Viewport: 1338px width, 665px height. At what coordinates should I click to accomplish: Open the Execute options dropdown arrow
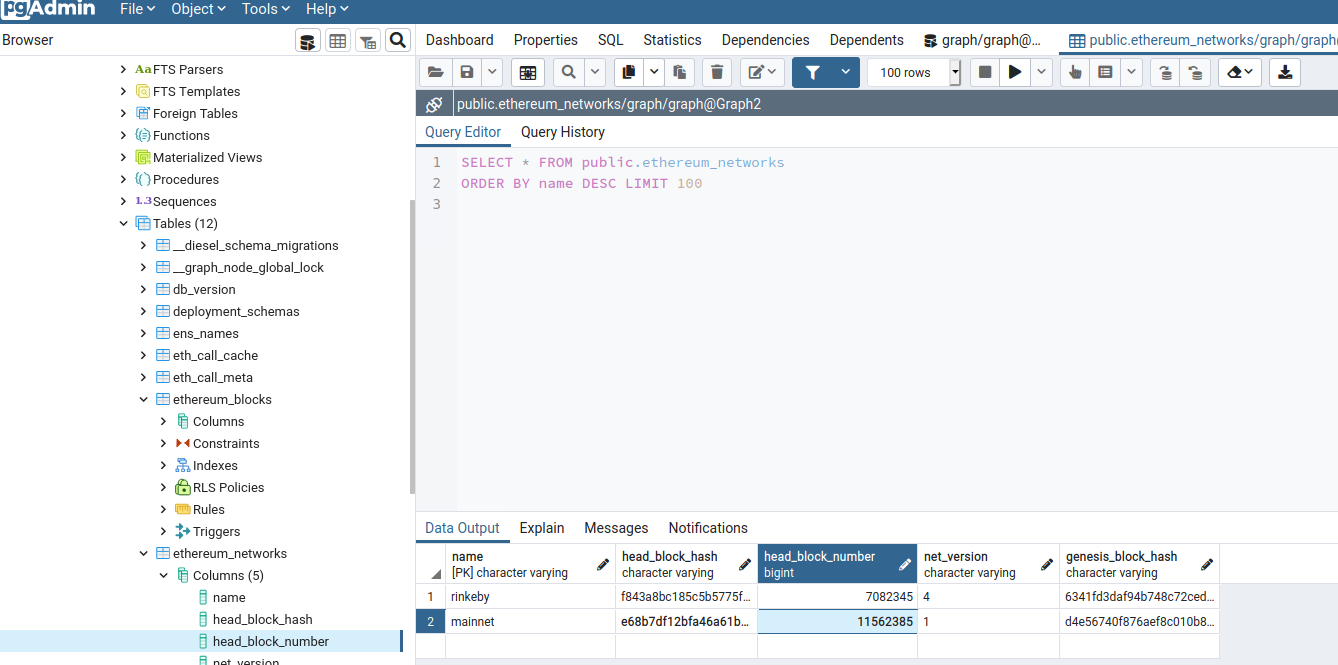point(1042,72)
